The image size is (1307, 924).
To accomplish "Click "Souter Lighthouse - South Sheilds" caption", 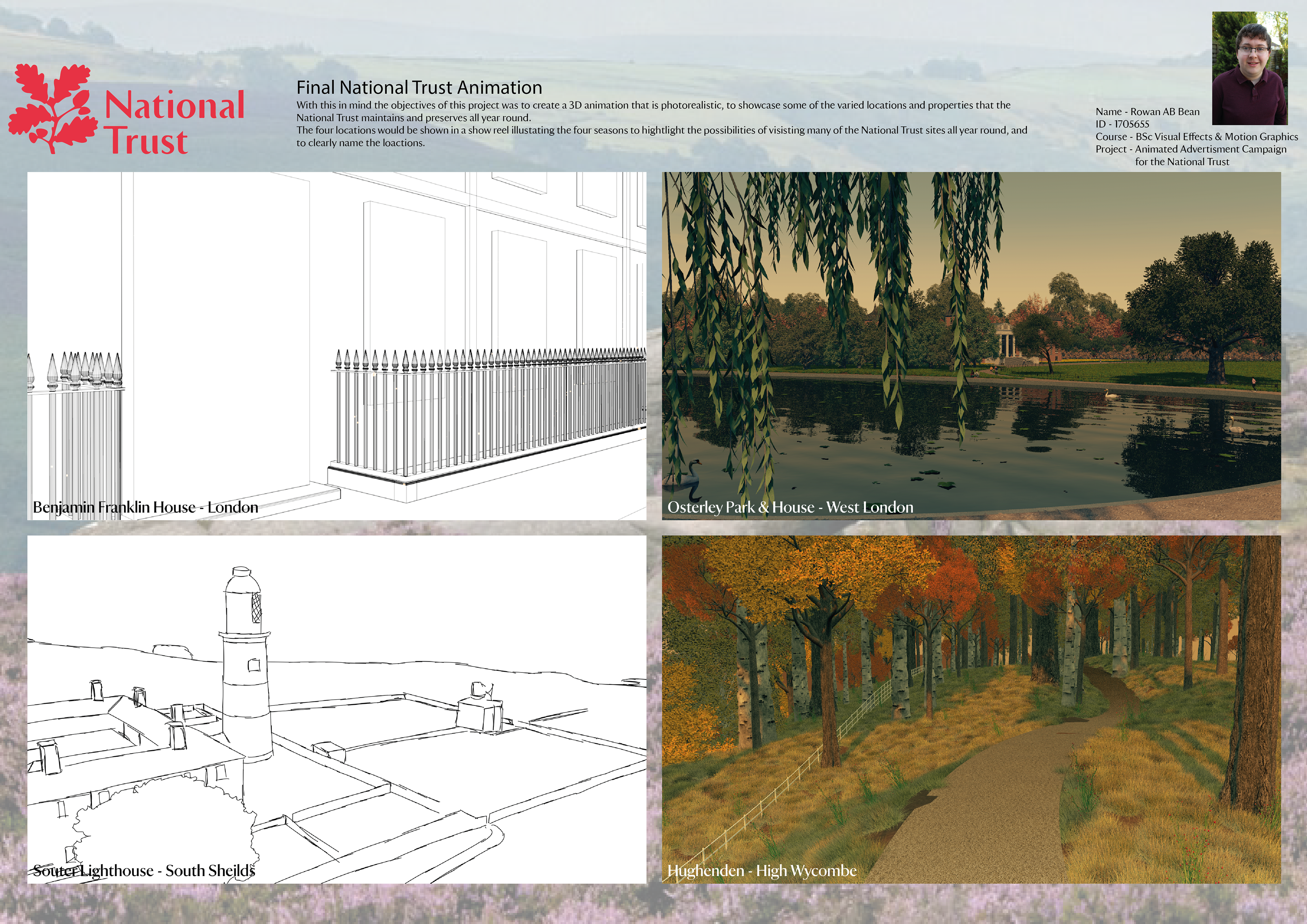I will (x=144, y=871).
